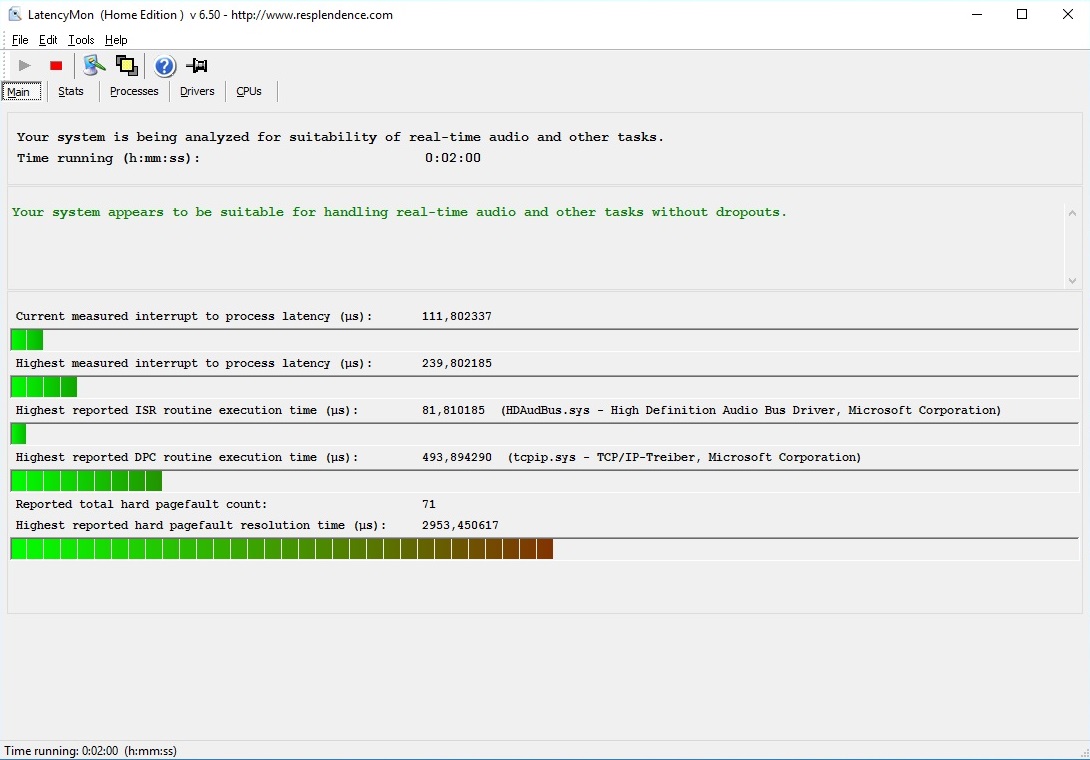Open the Edit menu

(48, 40)
